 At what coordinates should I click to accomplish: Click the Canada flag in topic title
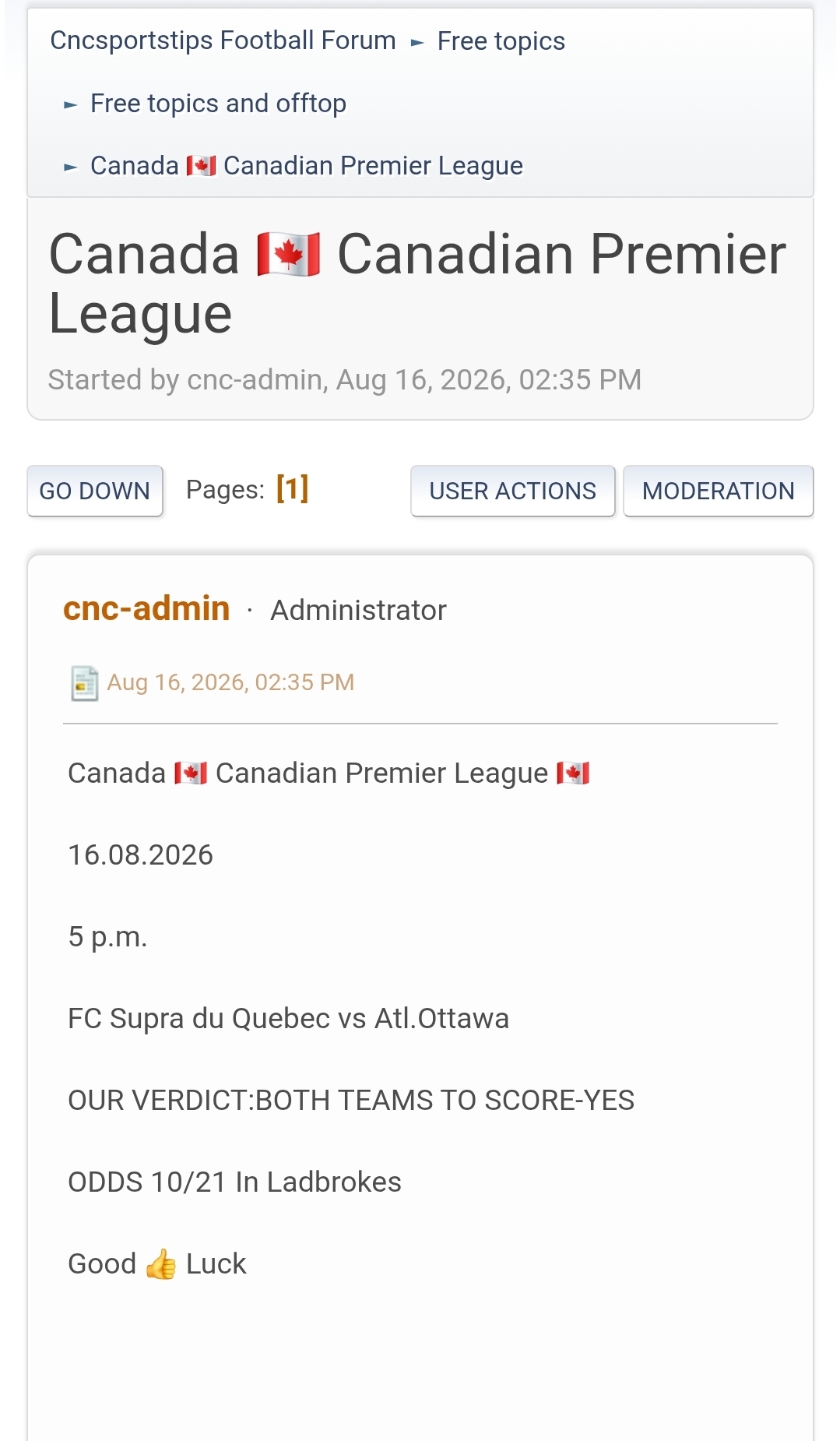click(x=288, y=255)
